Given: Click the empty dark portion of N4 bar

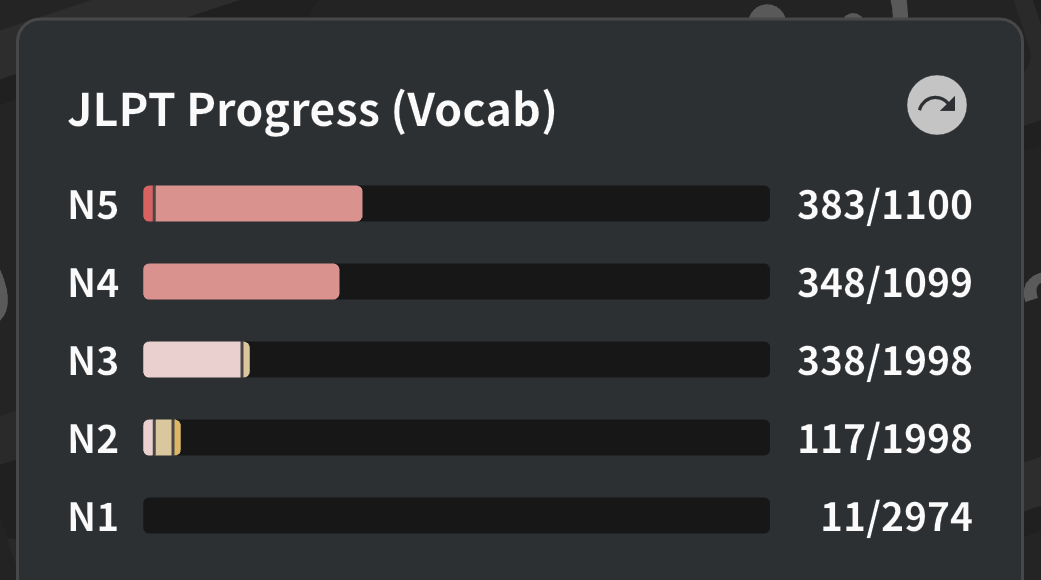Looking at the screenshot, I should pos(555,282).
